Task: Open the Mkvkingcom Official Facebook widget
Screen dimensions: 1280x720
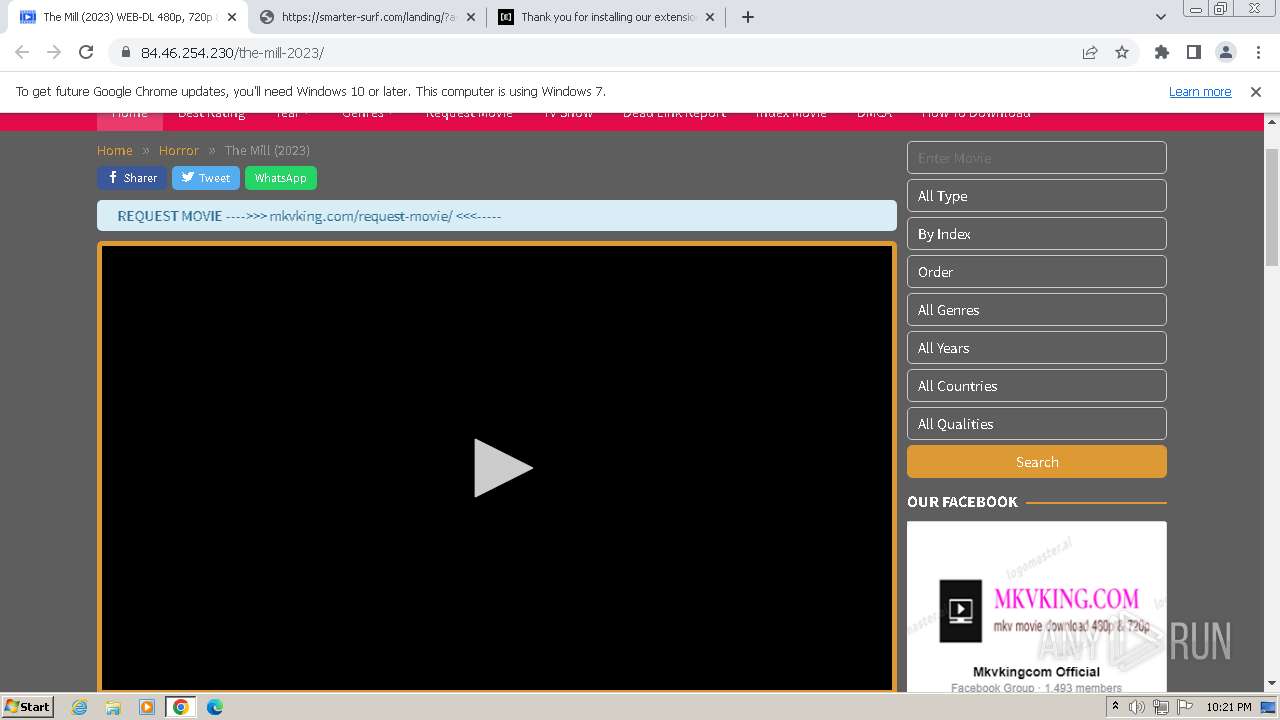Action: (x=1037, y=607)
